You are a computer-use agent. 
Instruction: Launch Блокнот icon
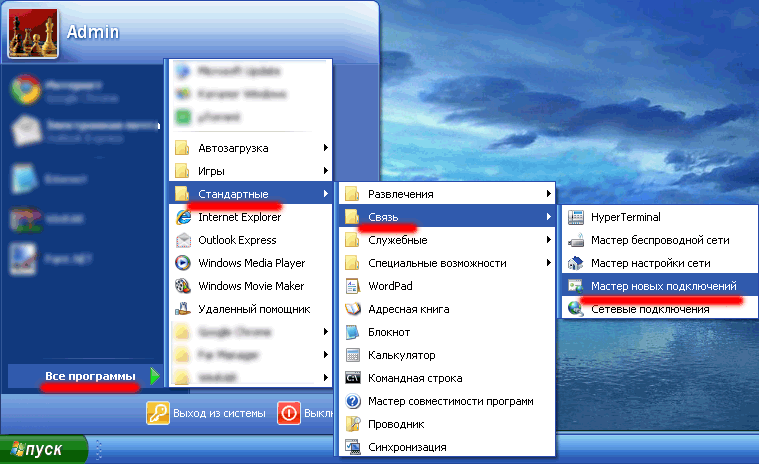pos(352,332)
